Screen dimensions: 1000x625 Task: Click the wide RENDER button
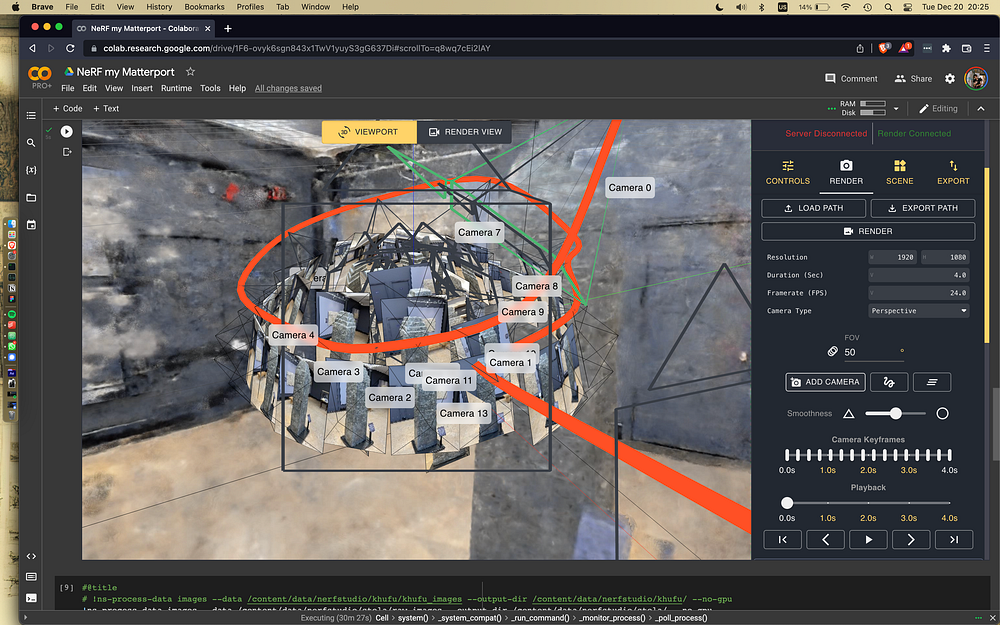point(868,231)
